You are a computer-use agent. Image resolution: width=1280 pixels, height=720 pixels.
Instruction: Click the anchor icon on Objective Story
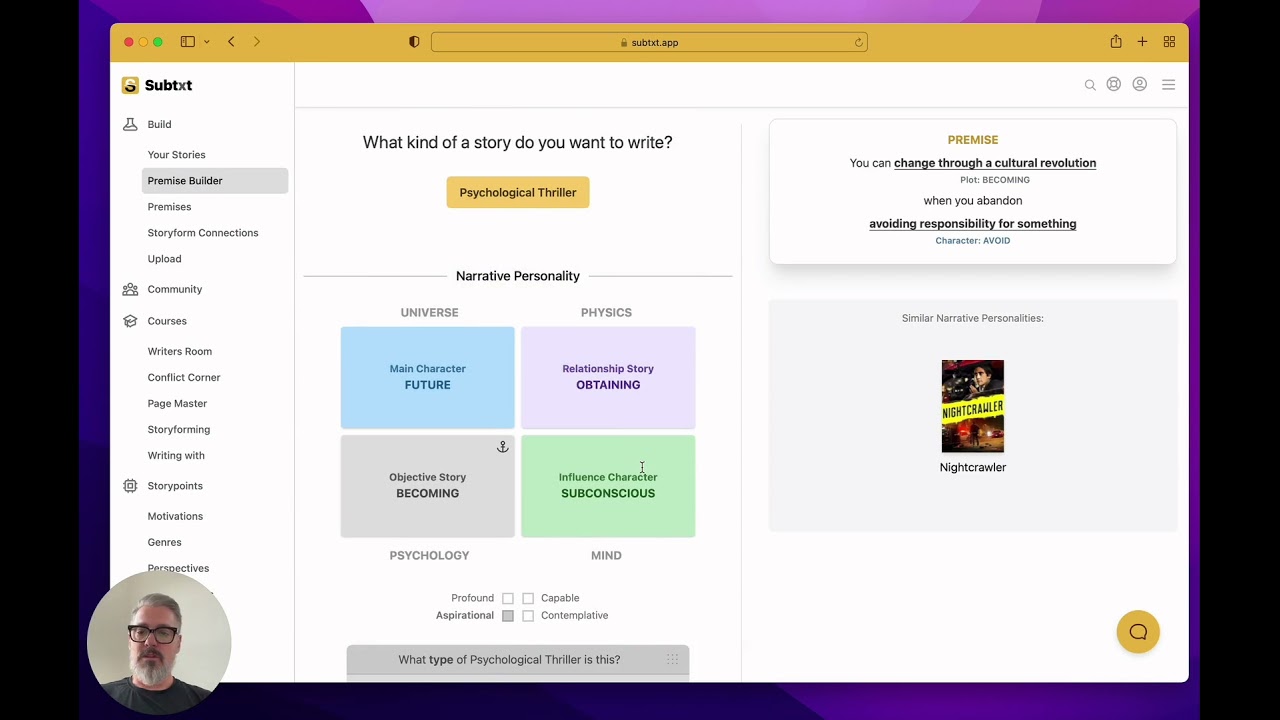coord(503,447)
